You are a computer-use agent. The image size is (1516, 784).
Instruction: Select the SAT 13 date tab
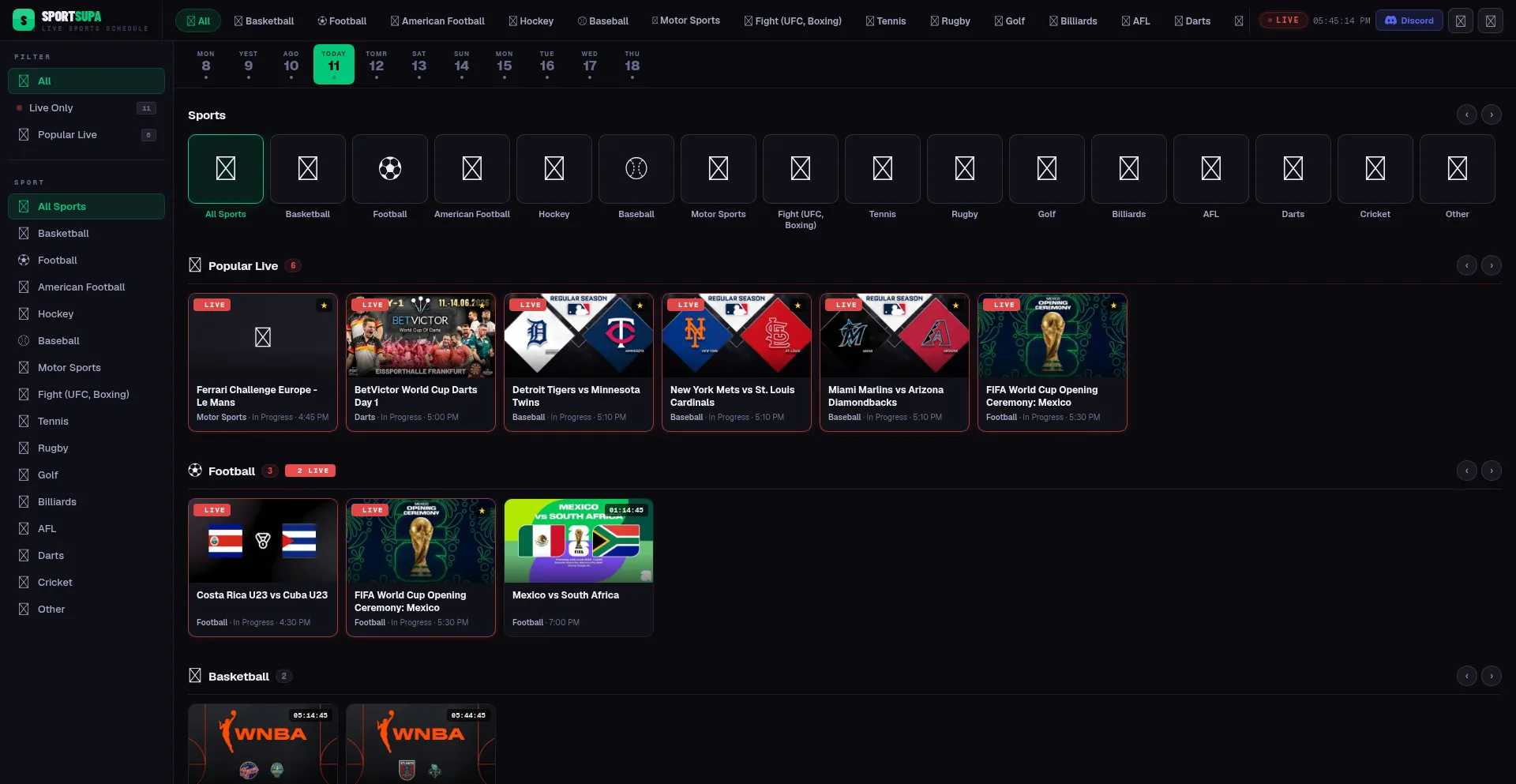tap(419, 64)
